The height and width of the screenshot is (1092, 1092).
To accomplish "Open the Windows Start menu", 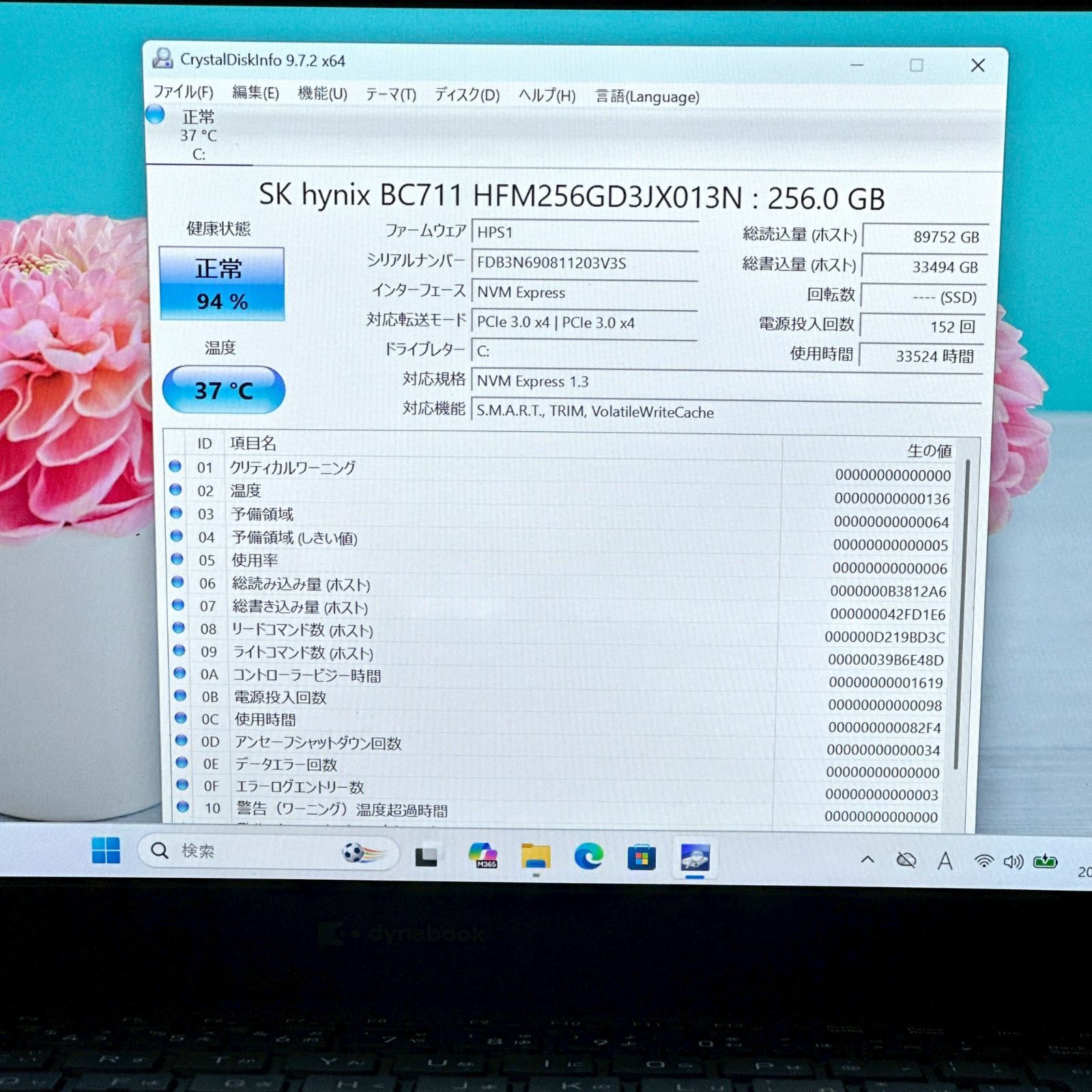I will [106, 850].
